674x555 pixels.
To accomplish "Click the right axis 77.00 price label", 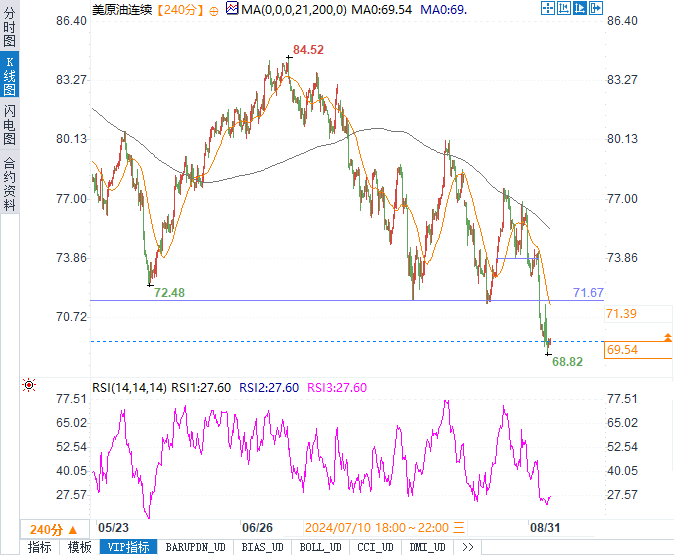I will 622,199.
